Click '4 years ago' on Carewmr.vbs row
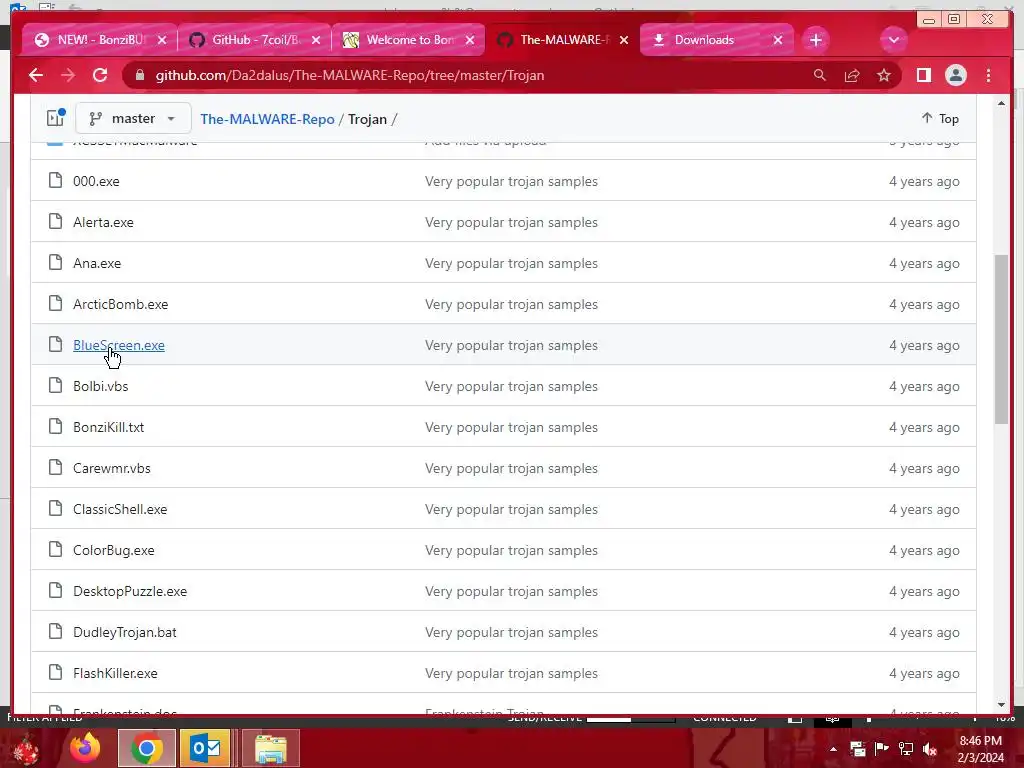The width and height of the screenshot is (1024, 768). [x=924, y=469]
